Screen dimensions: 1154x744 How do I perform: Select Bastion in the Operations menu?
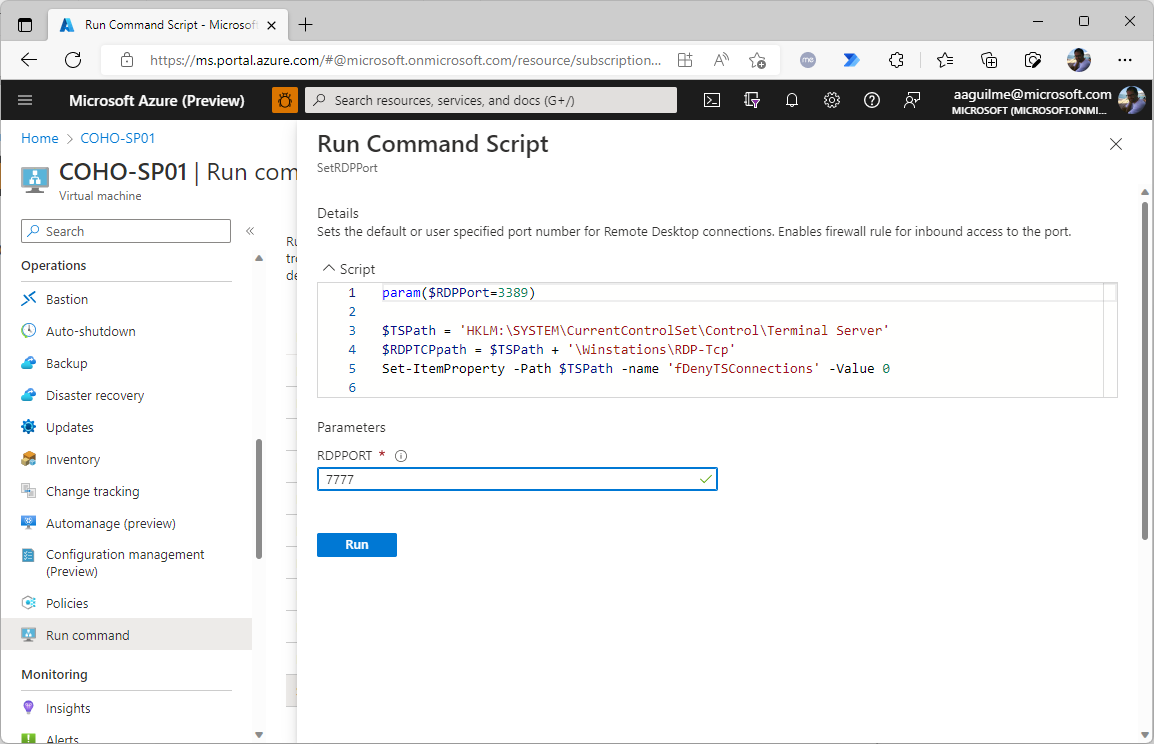(x=67, y=299)
